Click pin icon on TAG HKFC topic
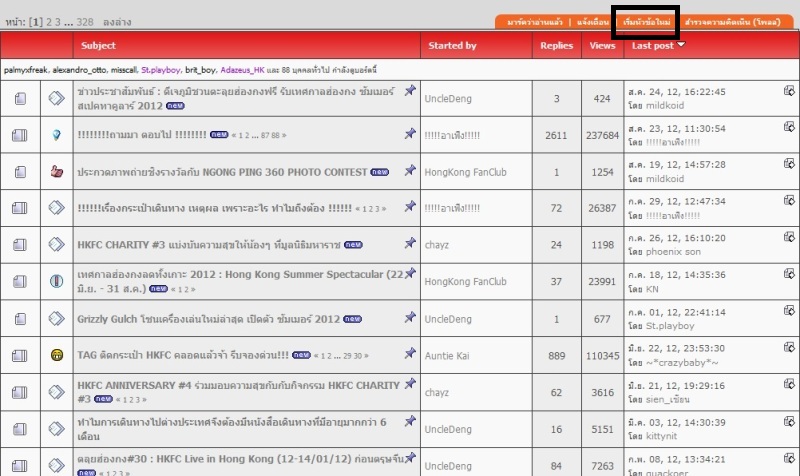The height and width of the screenshot is (476, 800). pos(410,353)
